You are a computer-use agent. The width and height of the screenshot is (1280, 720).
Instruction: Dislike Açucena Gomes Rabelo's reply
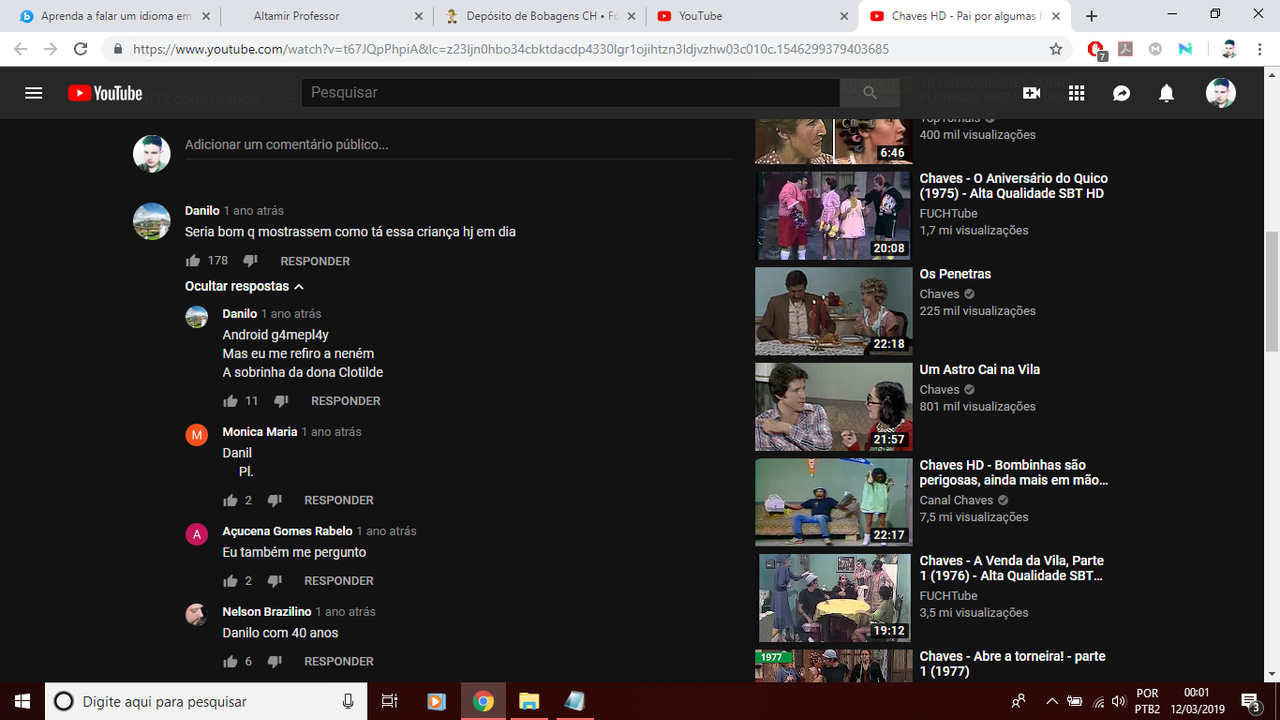tap(274, 580)
